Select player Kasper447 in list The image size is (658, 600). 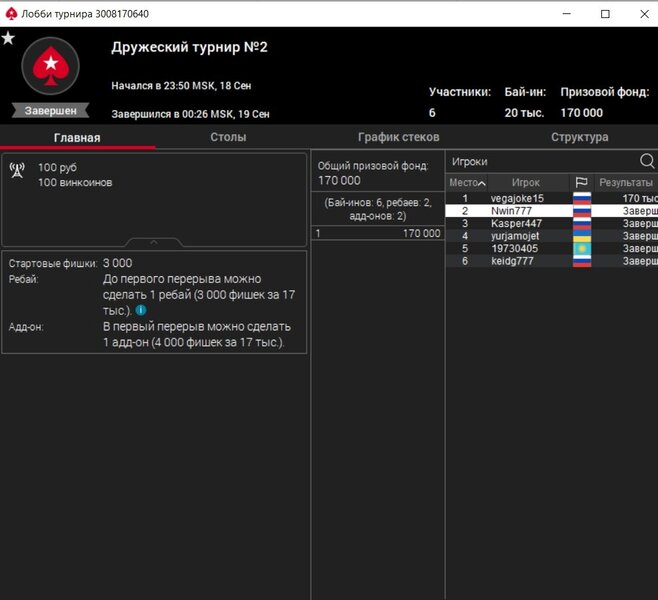(516, 223)
